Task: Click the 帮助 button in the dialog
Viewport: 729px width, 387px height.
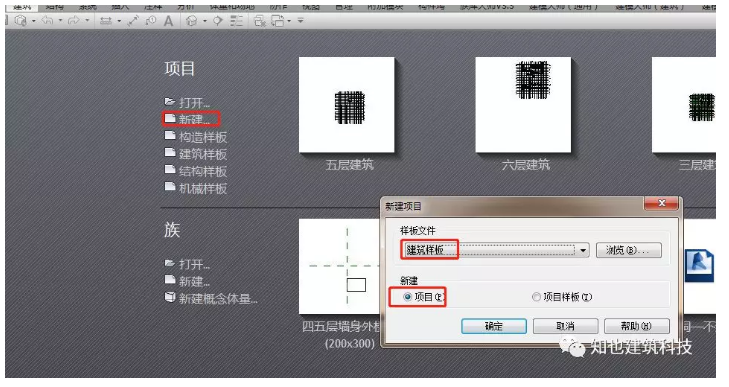Action: 636,326
